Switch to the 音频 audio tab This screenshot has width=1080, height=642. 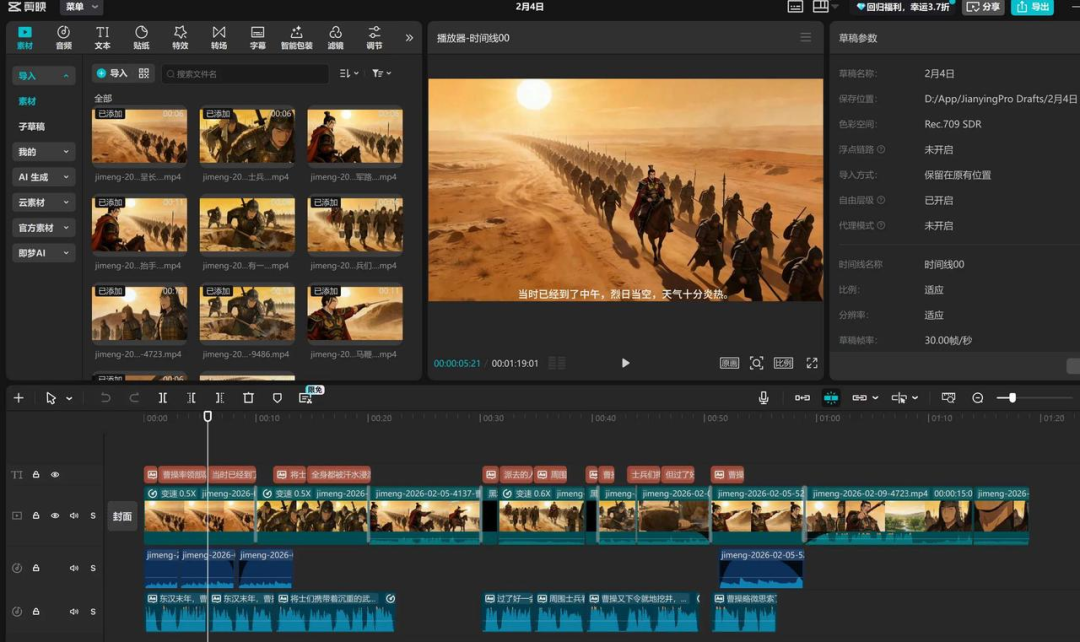coord(63,37)
